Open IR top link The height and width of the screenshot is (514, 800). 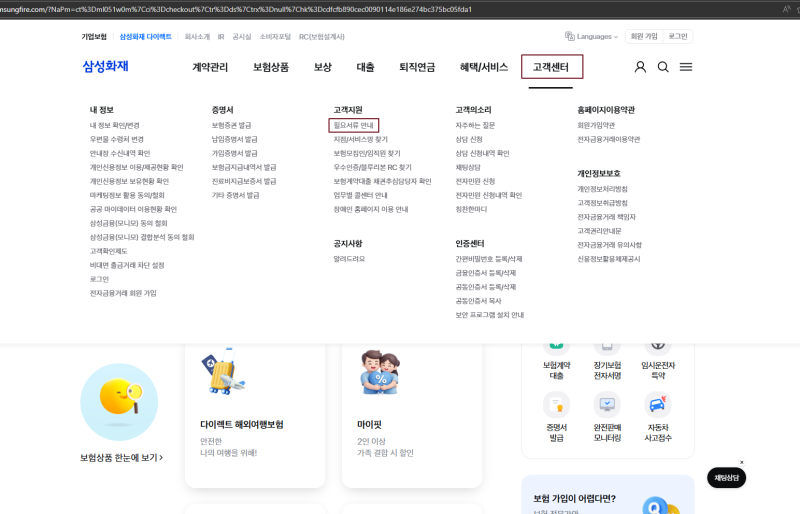[221, 37]
